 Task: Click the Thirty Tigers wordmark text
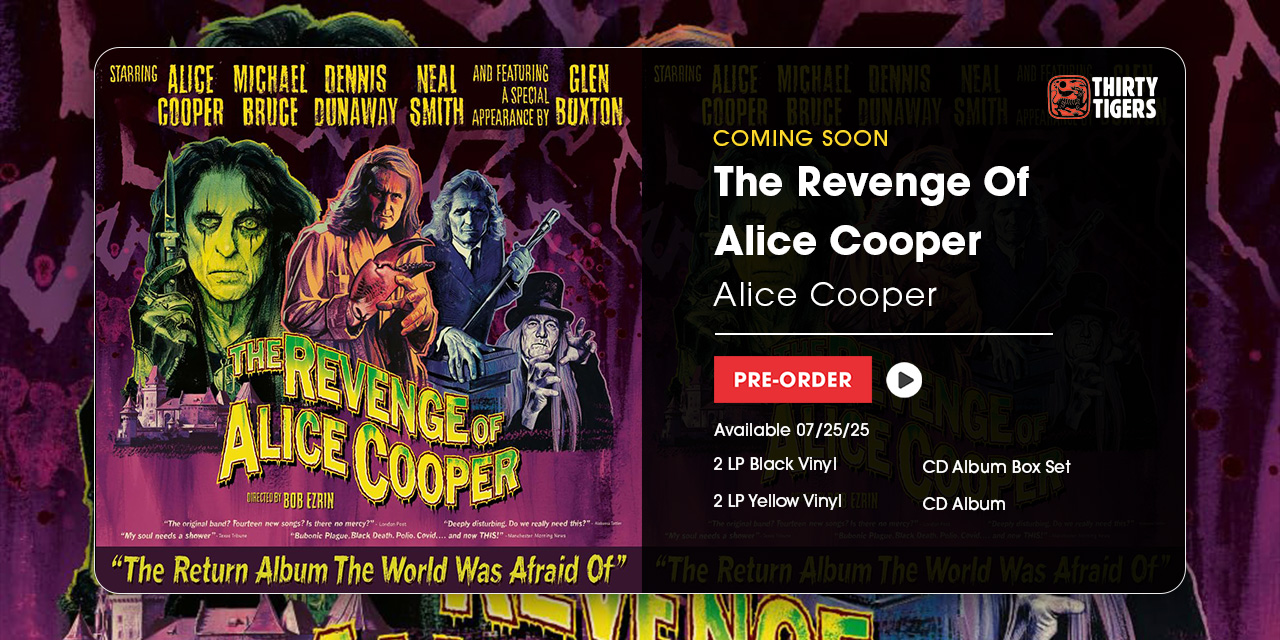point(1125,97)
